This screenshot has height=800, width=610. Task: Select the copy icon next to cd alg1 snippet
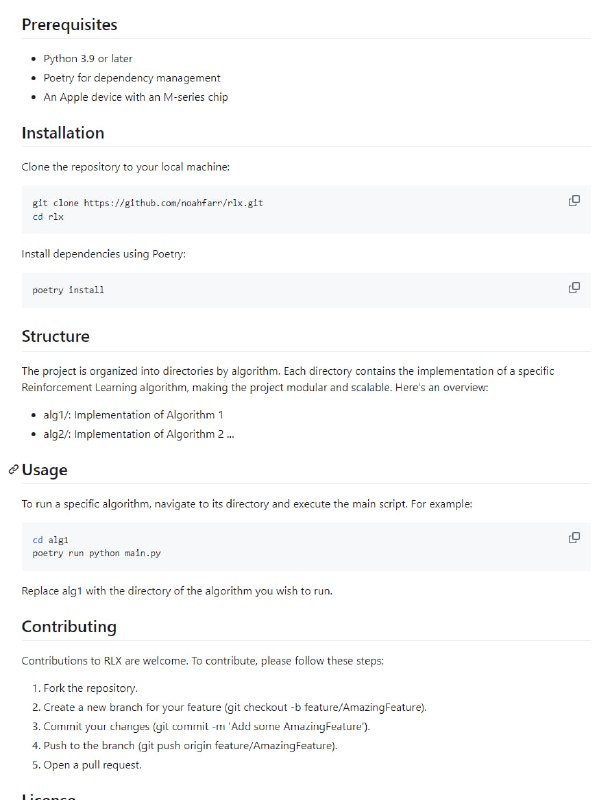(573, 538)
